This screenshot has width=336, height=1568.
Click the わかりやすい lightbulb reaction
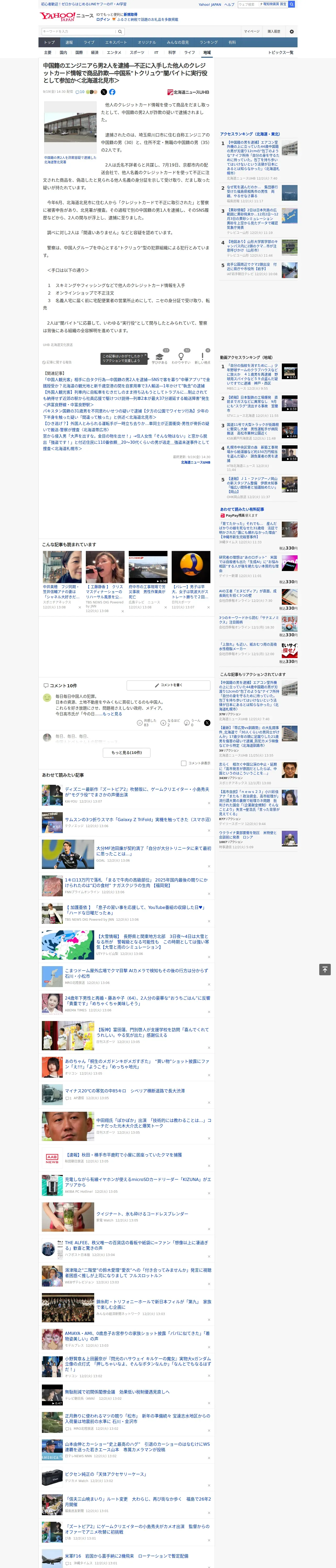coord(181,357)
